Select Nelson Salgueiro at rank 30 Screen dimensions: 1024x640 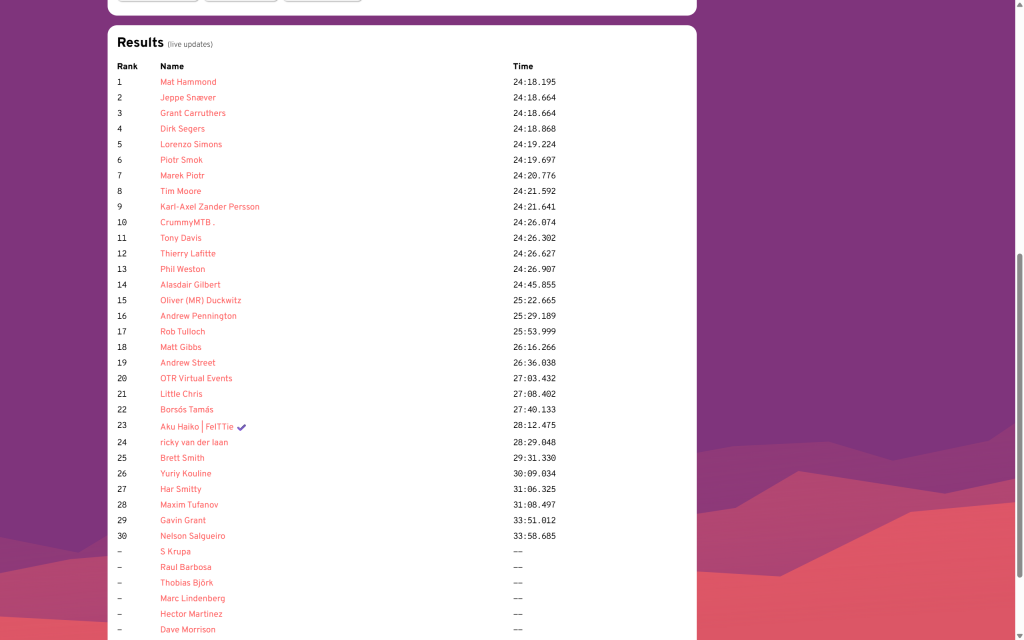[193, 536]
